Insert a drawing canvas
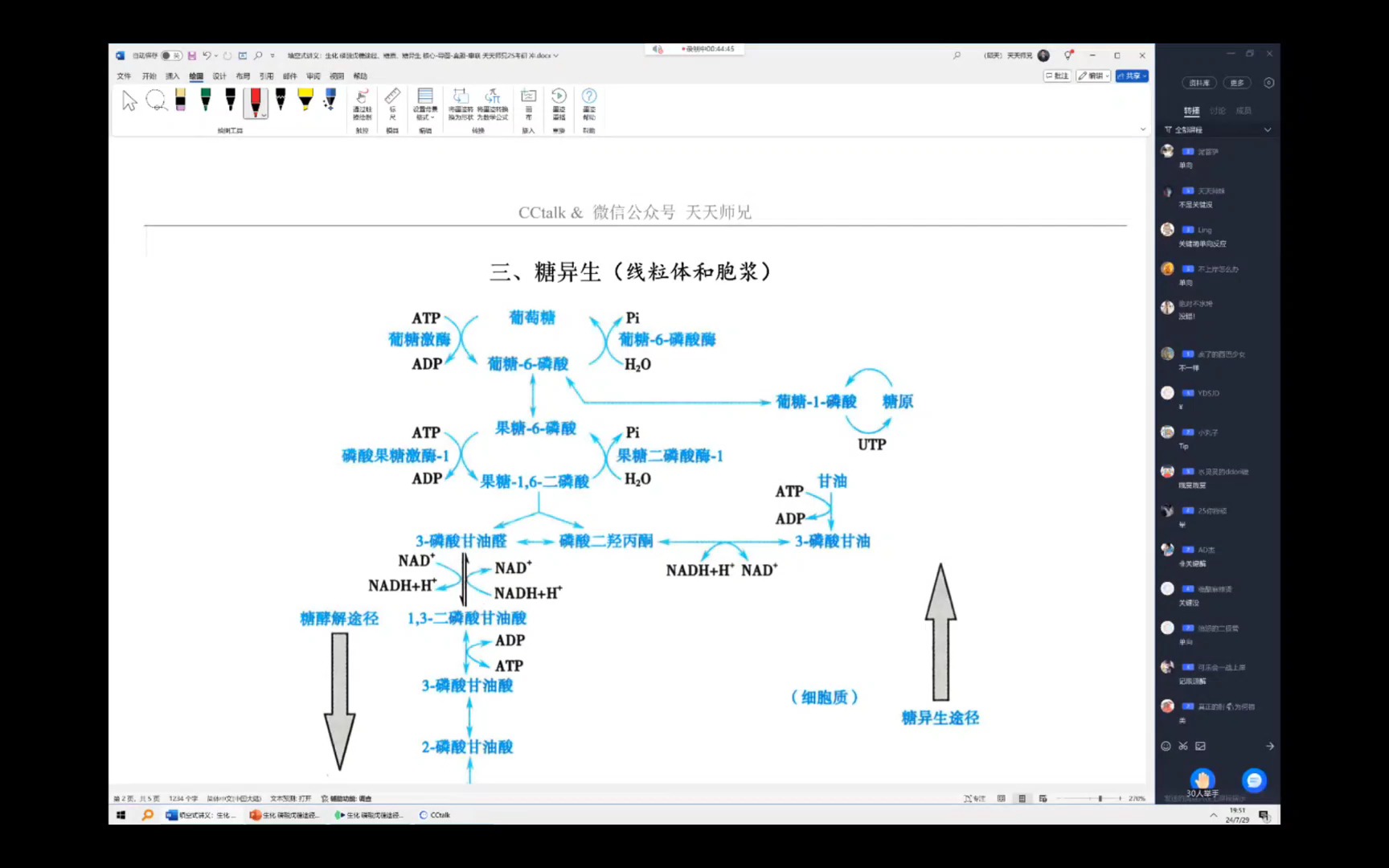The image size is (1389, 868). pos(528,104)
